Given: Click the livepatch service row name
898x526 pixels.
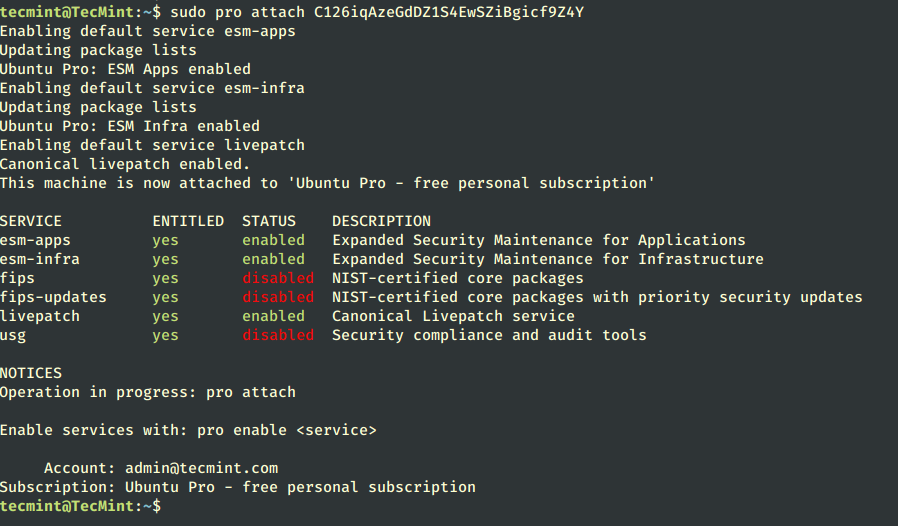Looking at the screenshot, I should click(40, 316).
